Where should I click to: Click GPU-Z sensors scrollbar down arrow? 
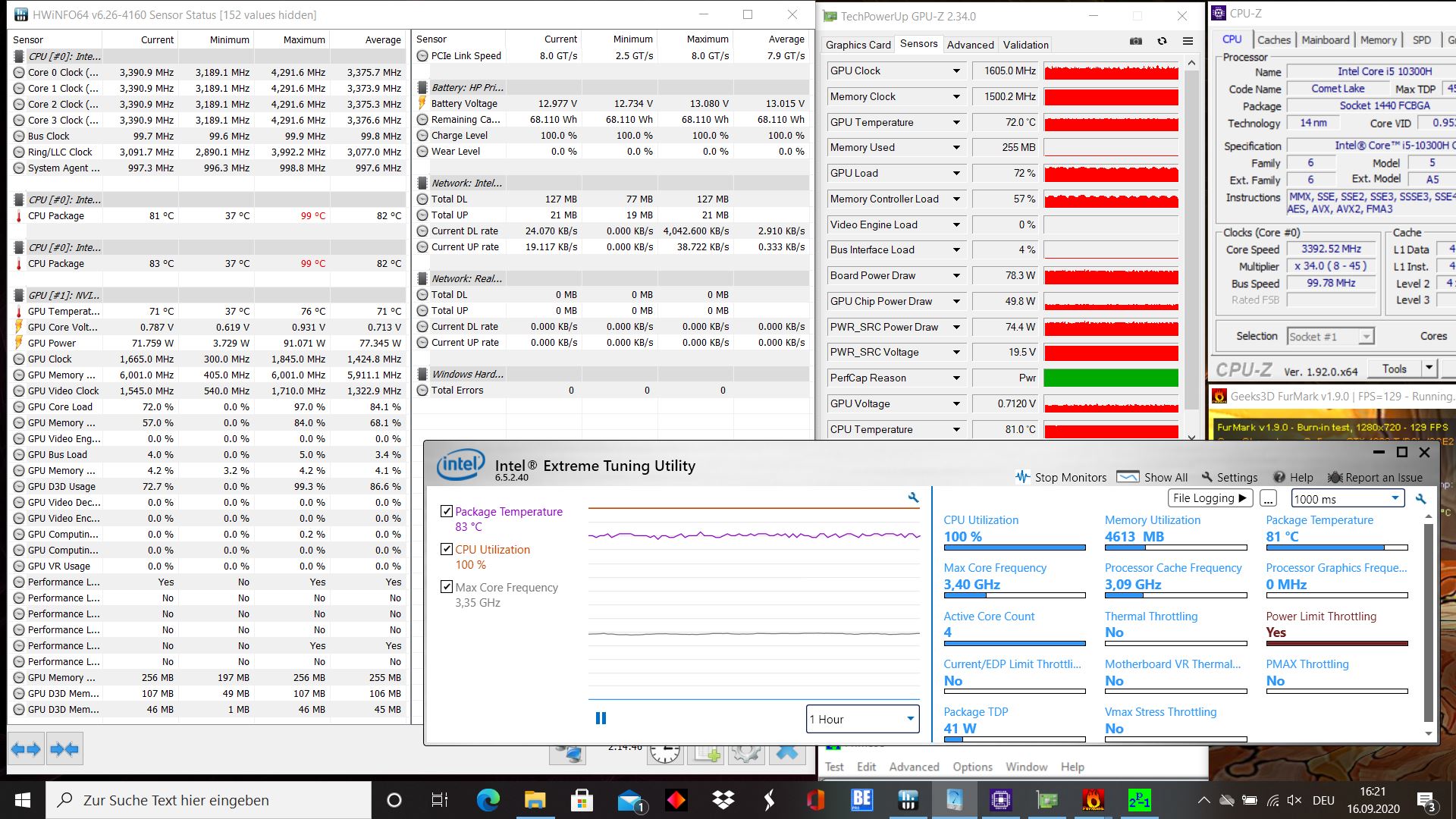click(x=1191, y=437)
